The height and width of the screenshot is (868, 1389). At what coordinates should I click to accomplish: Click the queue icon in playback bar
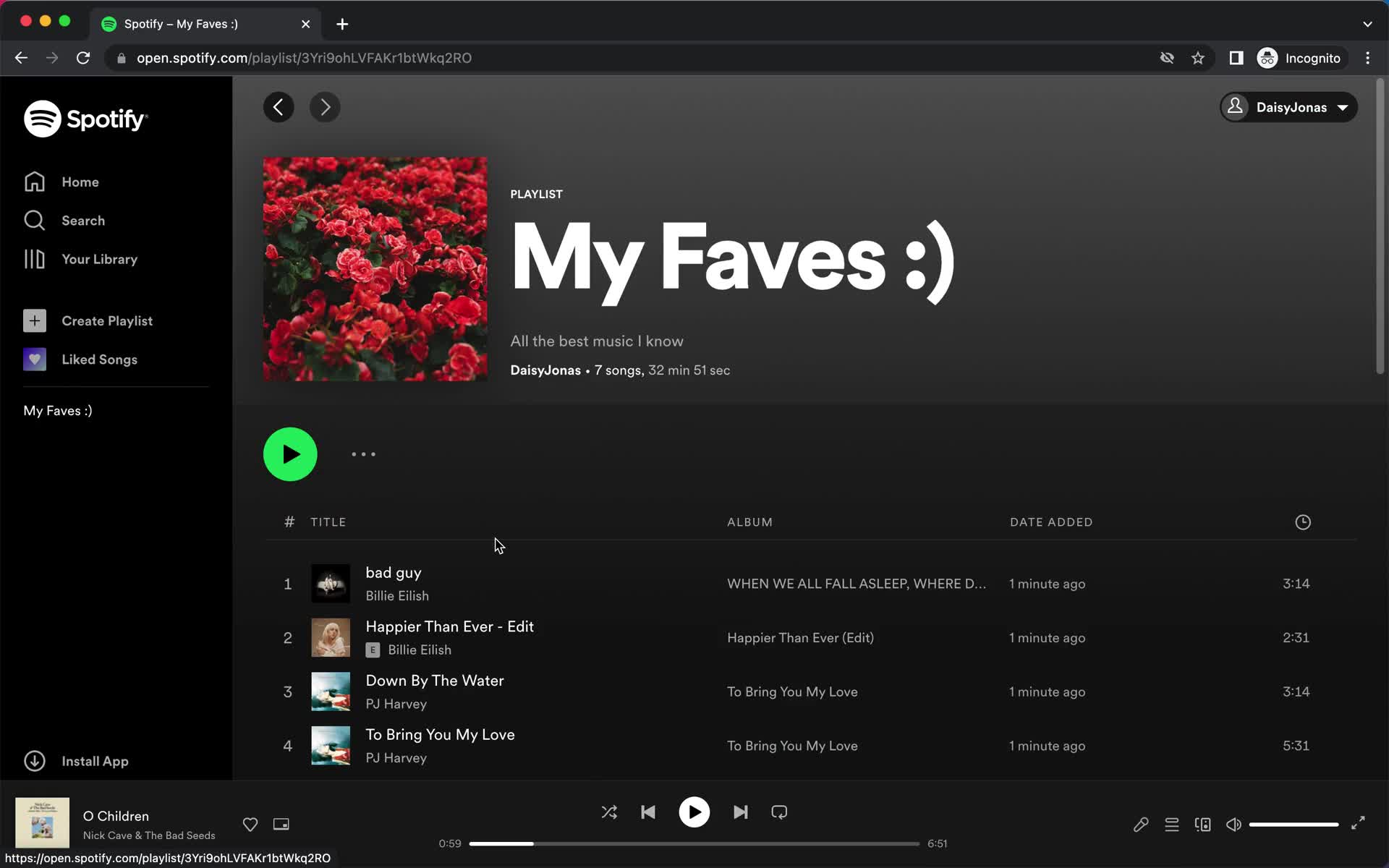(1172, 823)
